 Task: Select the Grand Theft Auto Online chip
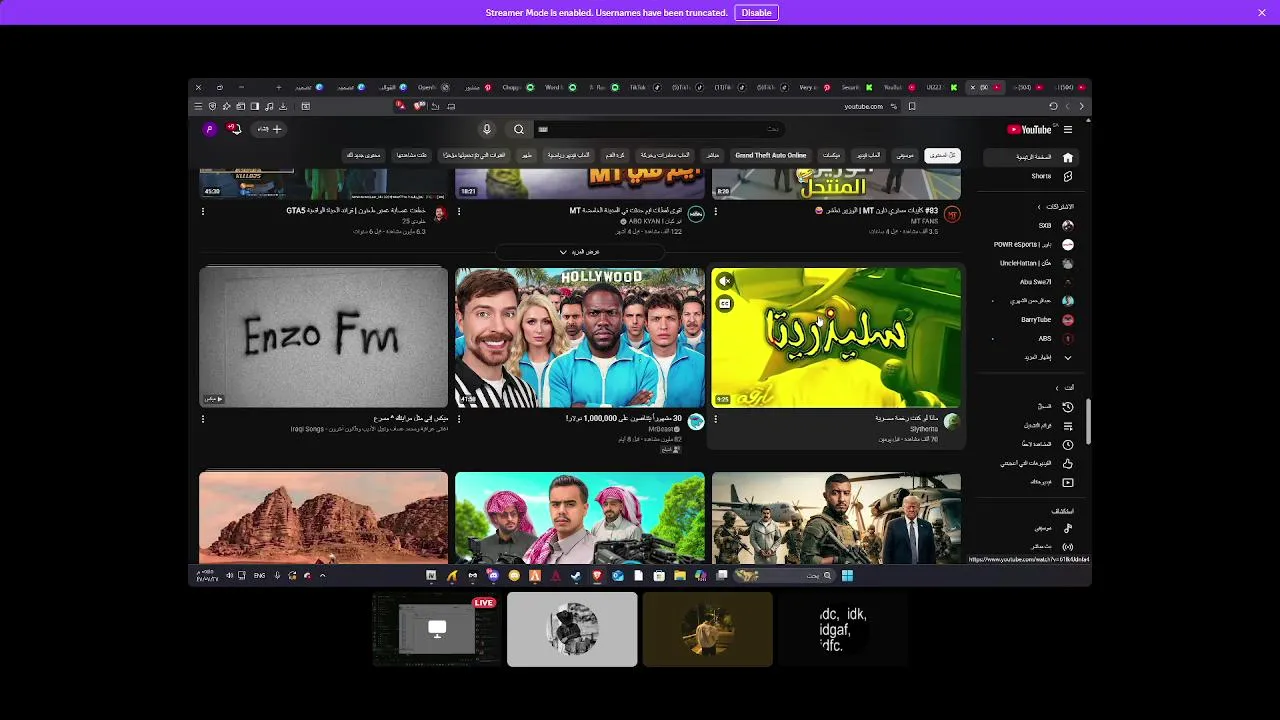coord(770,155)
